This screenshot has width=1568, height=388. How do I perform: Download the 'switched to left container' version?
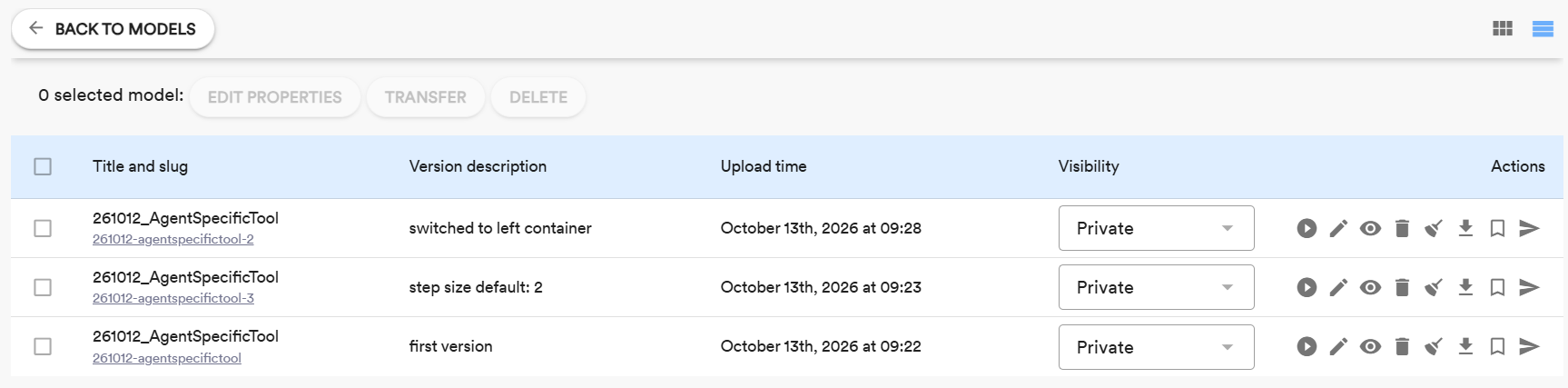point(1465,228)
